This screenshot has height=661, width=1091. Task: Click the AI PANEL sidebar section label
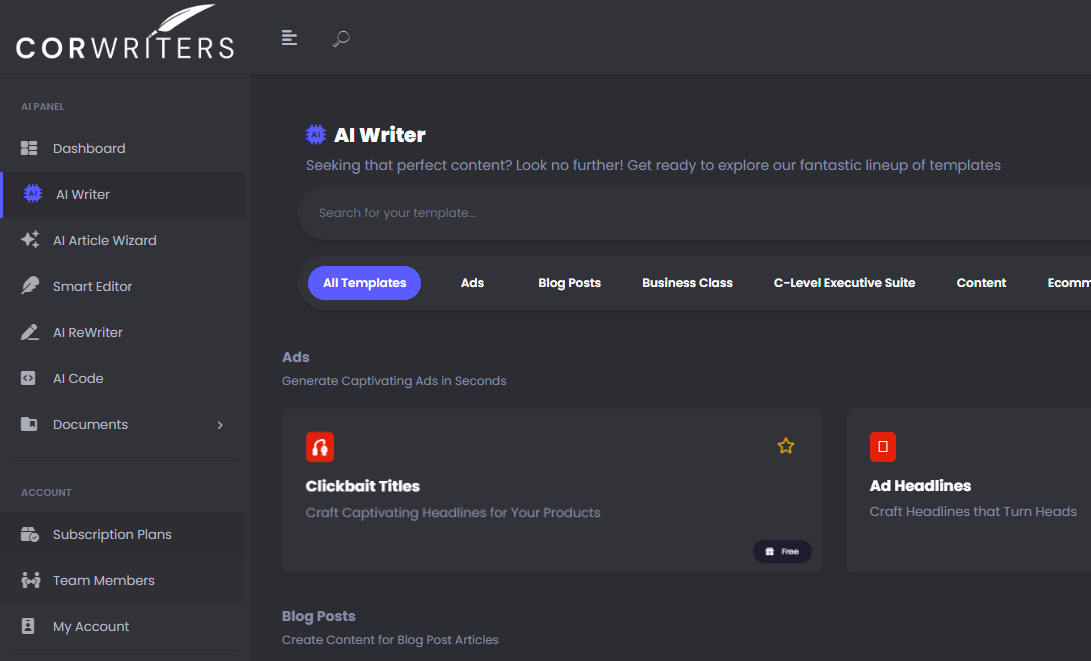(42, 106)
